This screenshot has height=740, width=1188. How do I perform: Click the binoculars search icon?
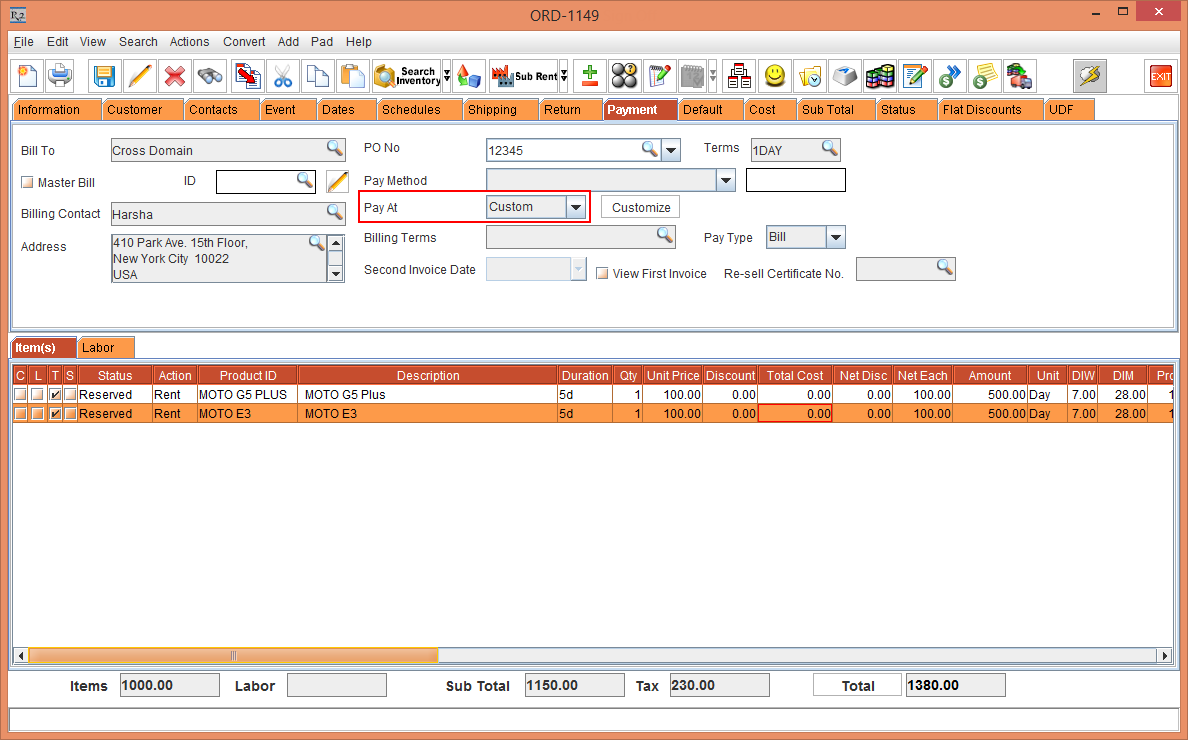tap(209, 76)
